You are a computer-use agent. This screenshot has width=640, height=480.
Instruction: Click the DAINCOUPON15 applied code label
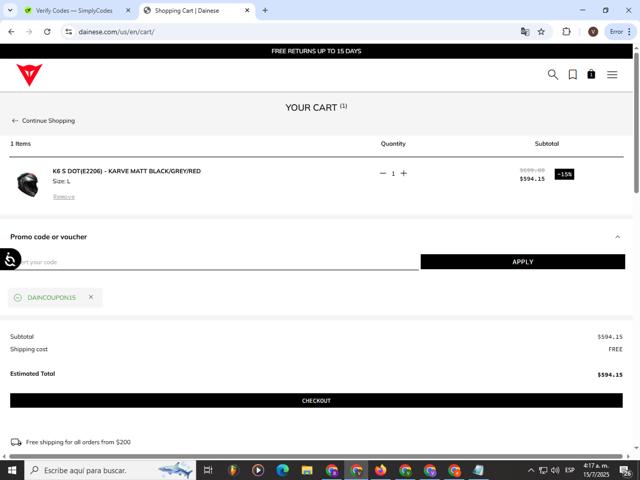point(51,298)
